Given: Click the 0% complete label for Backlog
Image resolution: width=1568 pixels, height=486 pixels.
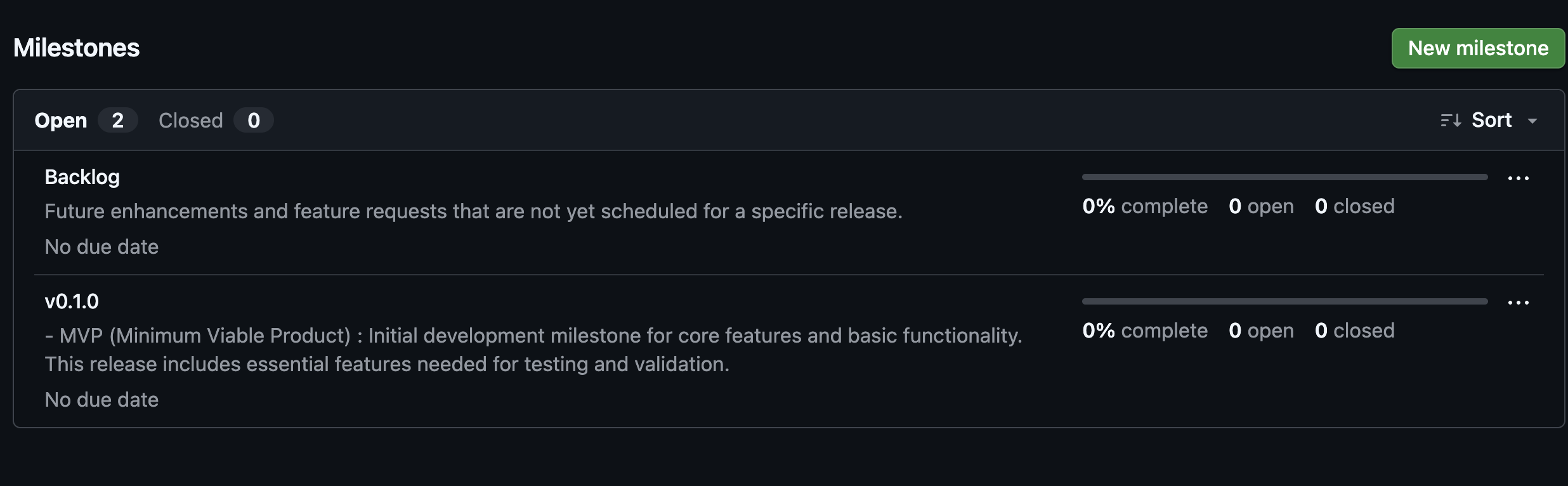Looking at the screenshot, I should [x=1145, y=206].
